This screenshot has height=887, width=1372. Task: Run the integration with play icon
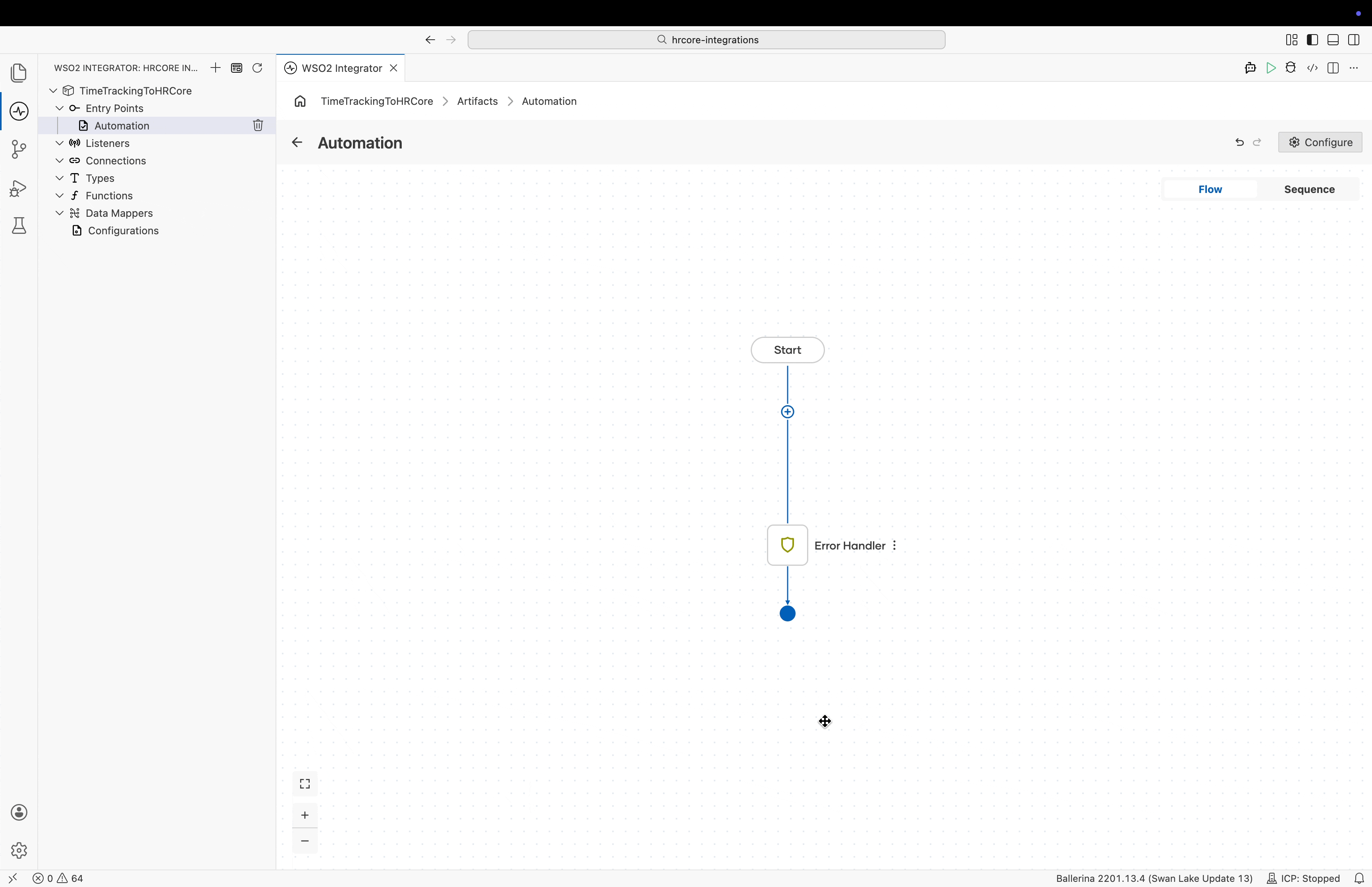tap(1271, 68)
